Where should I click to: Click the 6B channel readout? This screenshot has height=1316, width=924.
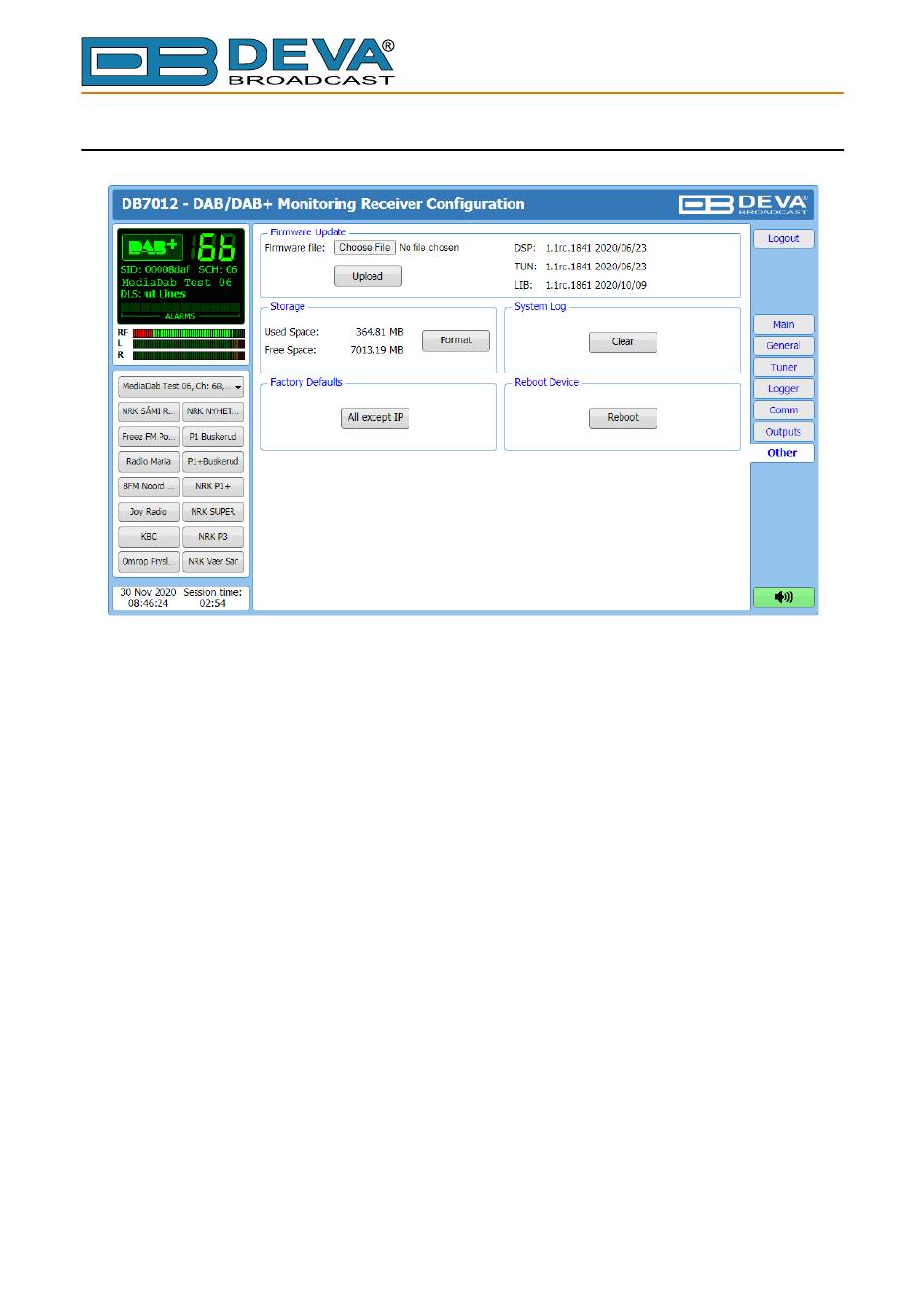coord(214,247)
